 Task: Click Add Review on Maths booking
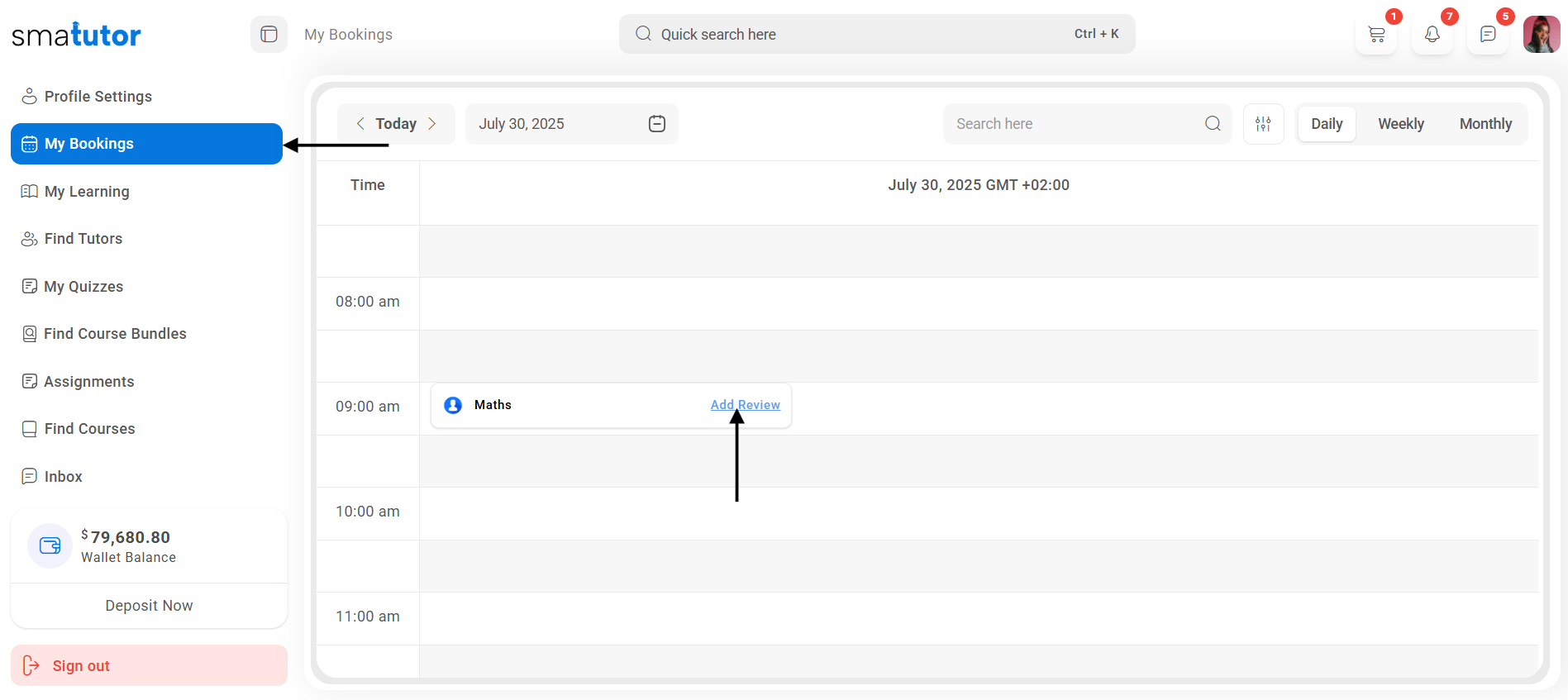point(745,405)
